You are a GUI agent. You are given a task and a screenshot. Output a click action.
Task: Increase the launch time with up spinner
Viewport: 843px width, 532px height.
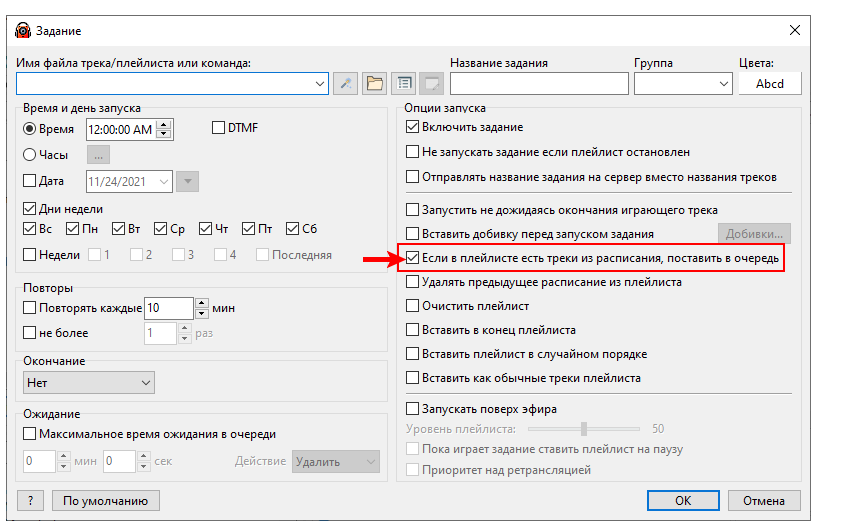coord(164,124)
